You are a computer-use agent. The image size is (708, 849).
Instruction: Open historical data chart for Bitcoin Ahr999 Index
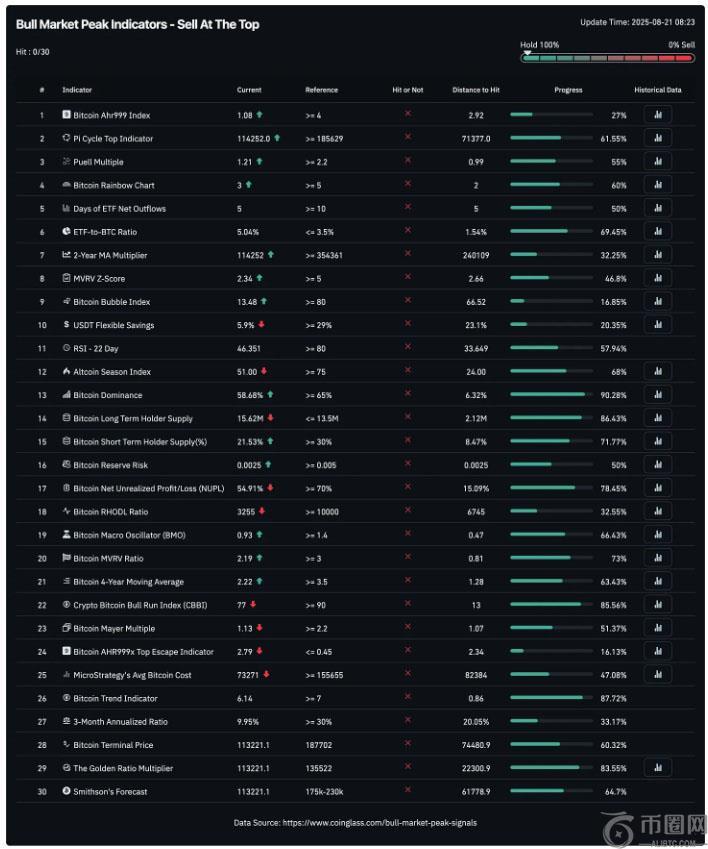pos(657,115)
